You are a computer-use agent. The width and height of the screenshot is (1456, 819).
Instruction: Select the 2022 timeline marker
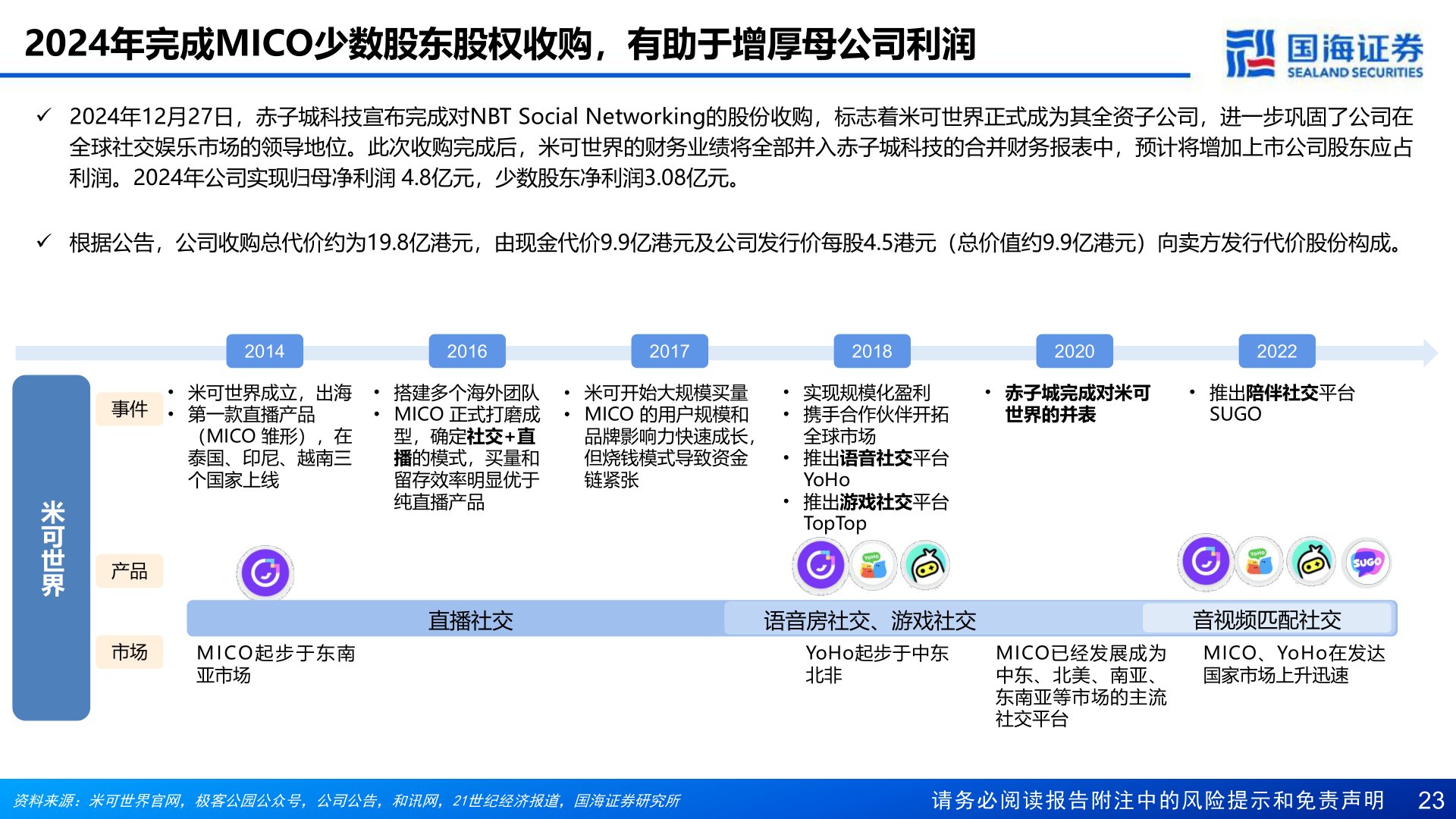(1277, 351)
